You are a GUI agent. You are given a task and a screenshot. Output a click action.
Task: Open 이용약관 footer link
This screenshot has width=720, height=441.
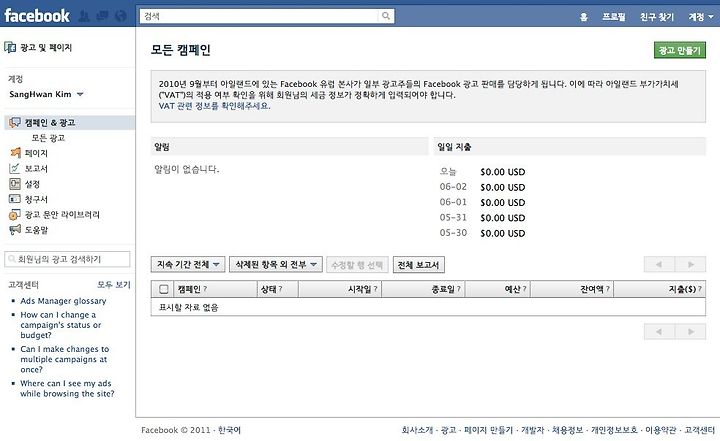pos(661,430)
